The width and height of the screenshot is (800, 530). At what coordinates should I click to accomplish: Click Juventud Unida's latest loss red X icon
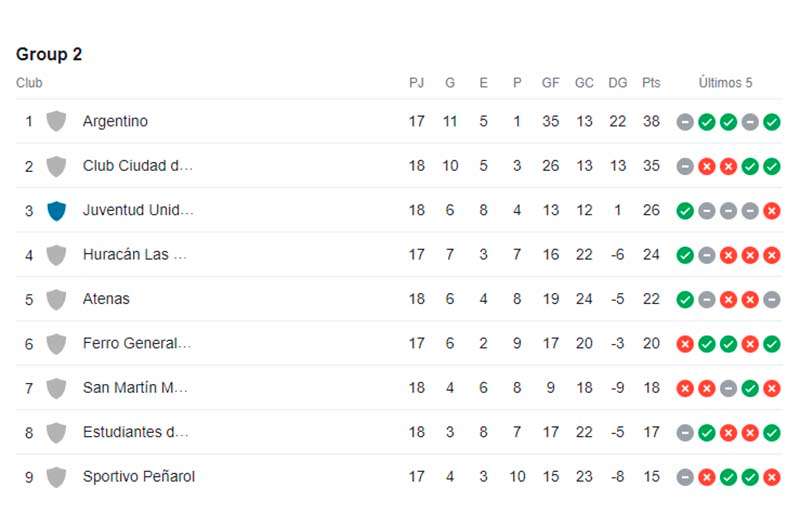point(771,211)
